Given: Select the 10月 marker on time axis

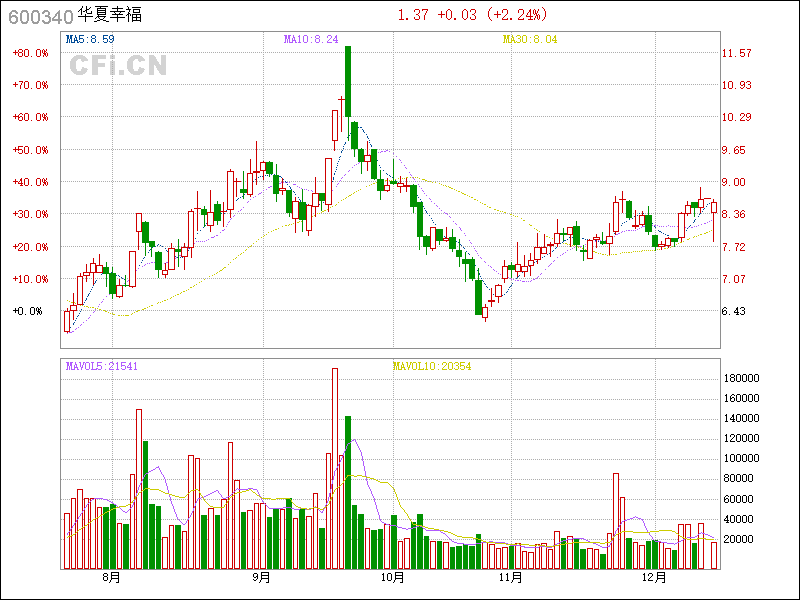Looking at the screenshot, I should [x=393, y=578].
